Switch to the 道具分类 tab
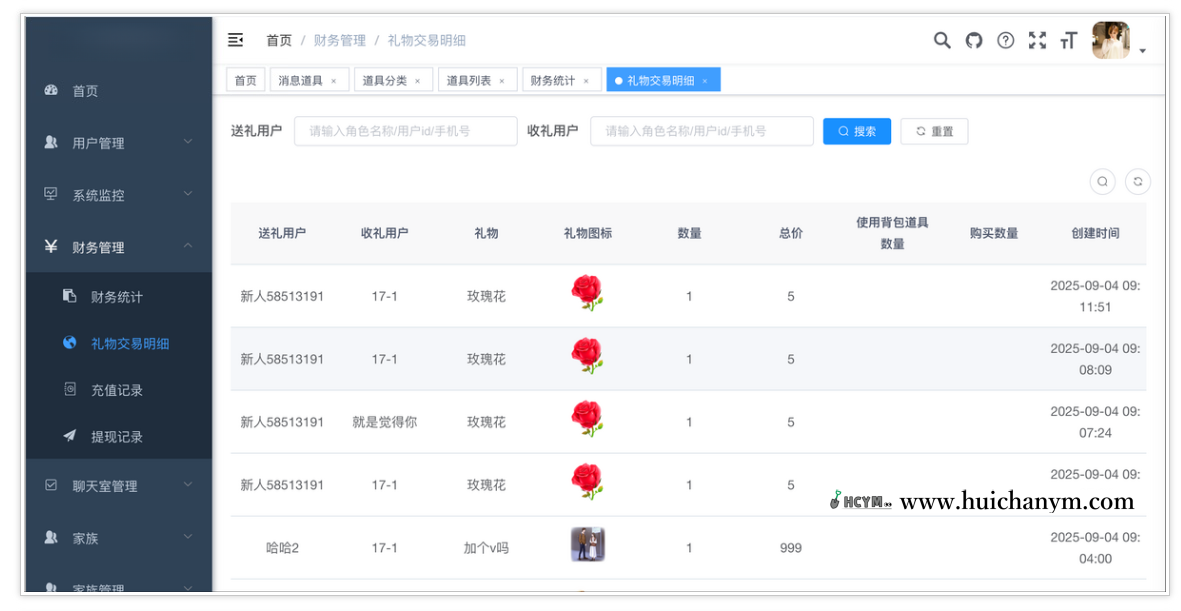The width and height of the screenshot is (1181, 611). (x=385, y=79)
